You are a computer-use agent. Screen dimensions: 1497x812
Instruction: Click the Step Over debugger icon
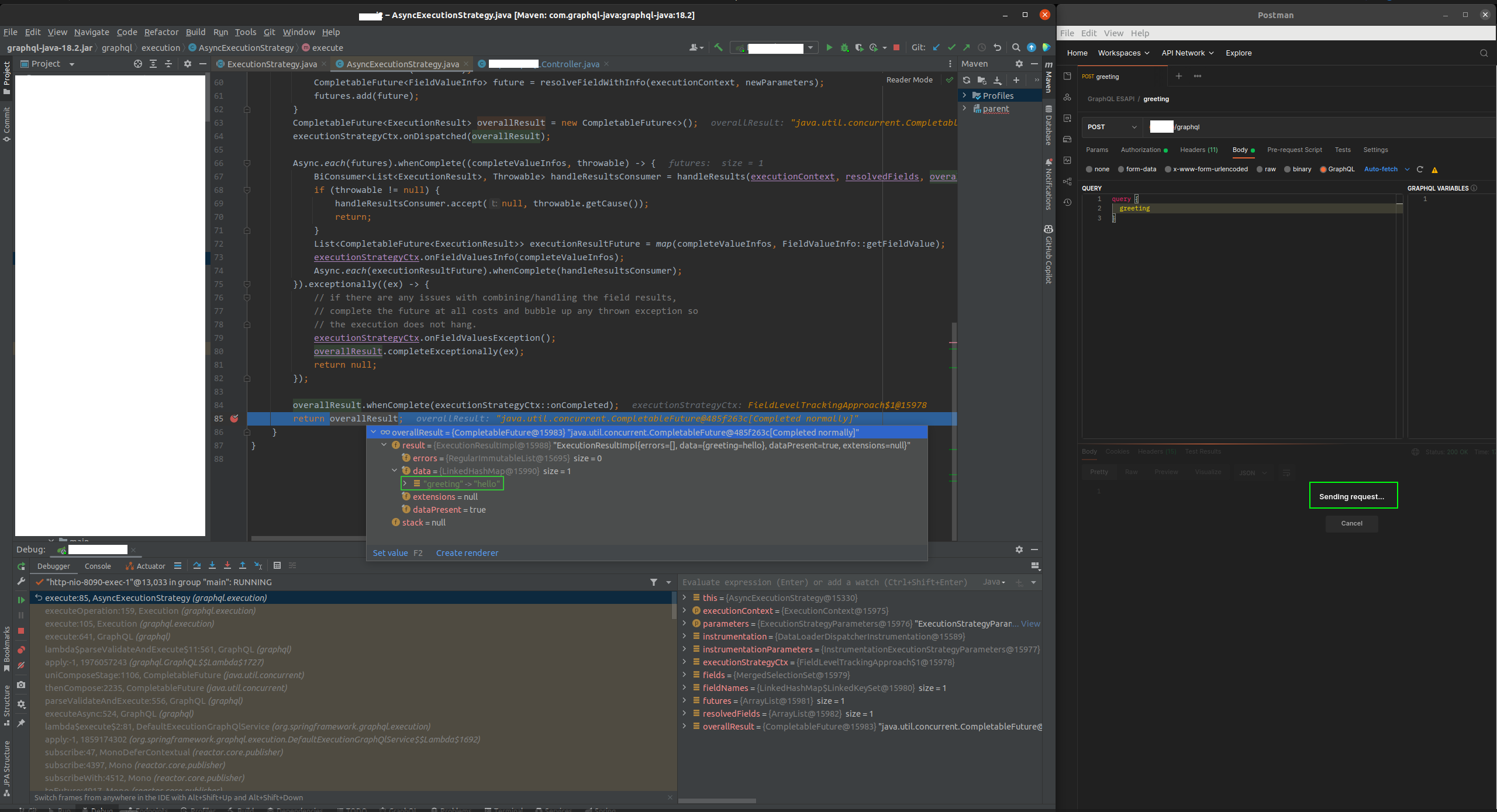coord(197,565)
